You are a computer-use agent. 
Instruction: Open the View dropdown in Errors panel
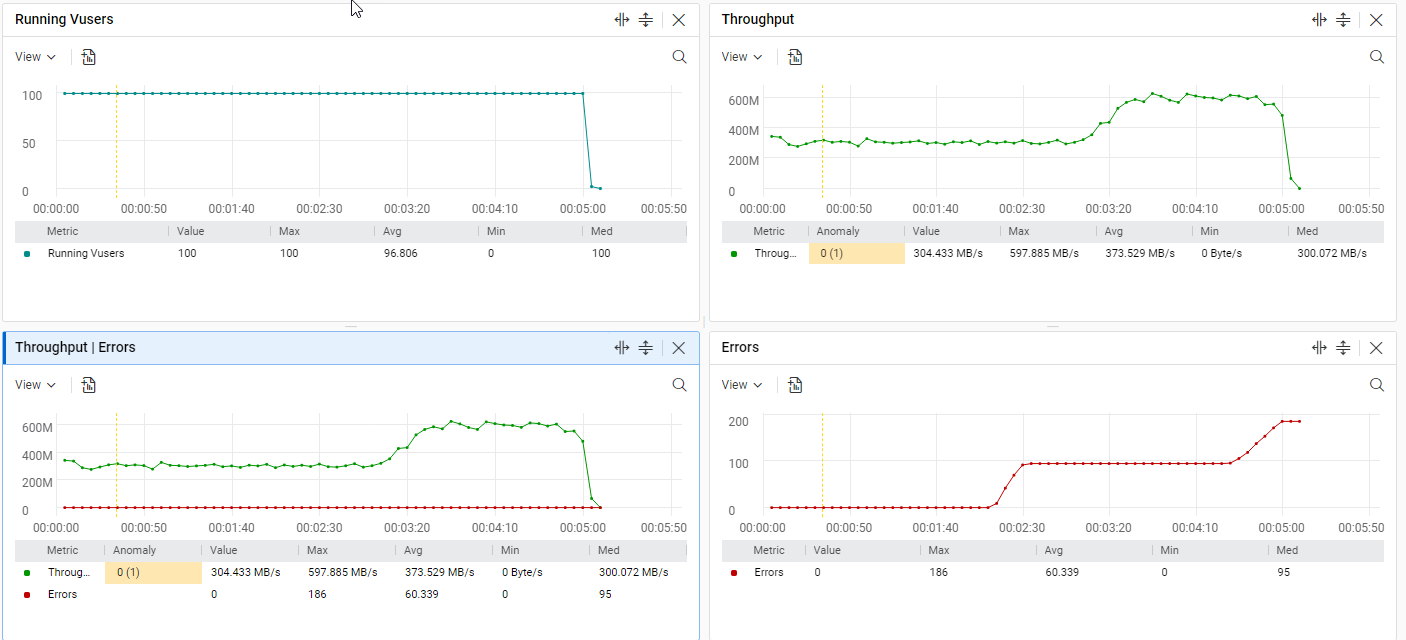pyautogui.click(x=741, y=385)
